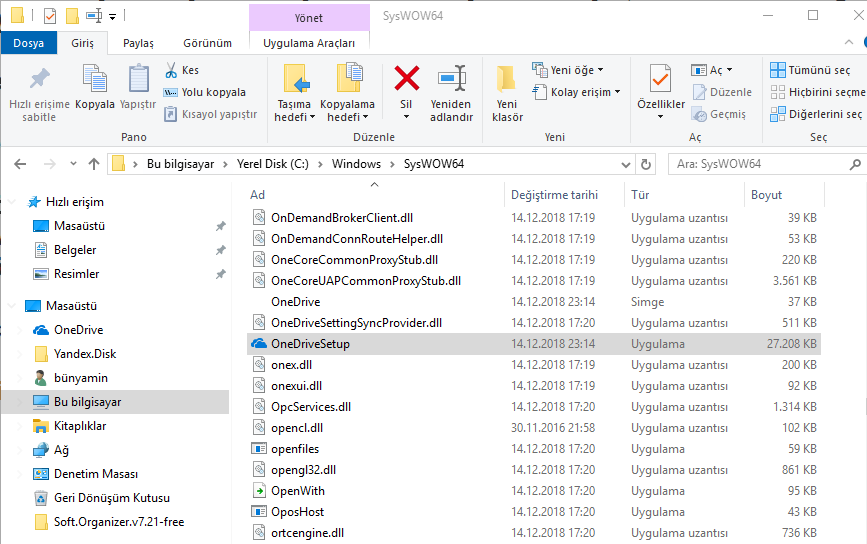Click Yeniden adlandır rename icon
The width and height of the screenshot is (867, 544).
pos(452,78)
